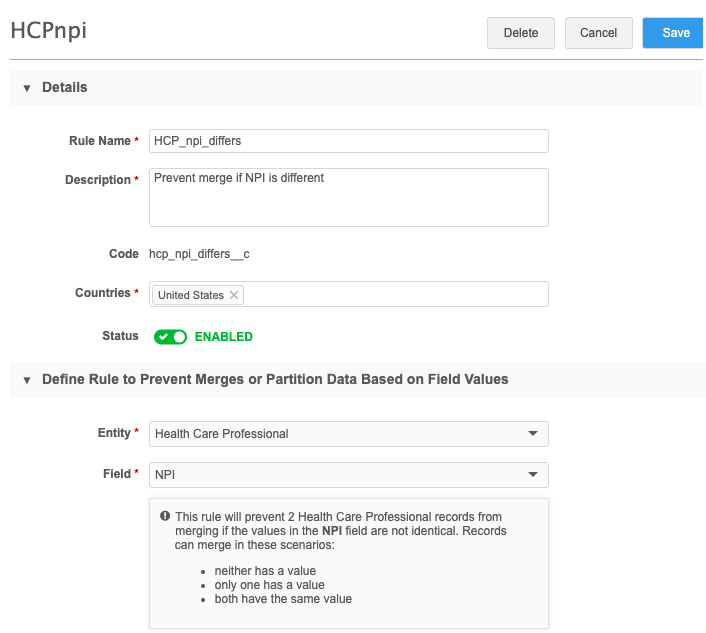Click the United States tag label
This screenshot has width=706, height=633.
click(190, 295)
